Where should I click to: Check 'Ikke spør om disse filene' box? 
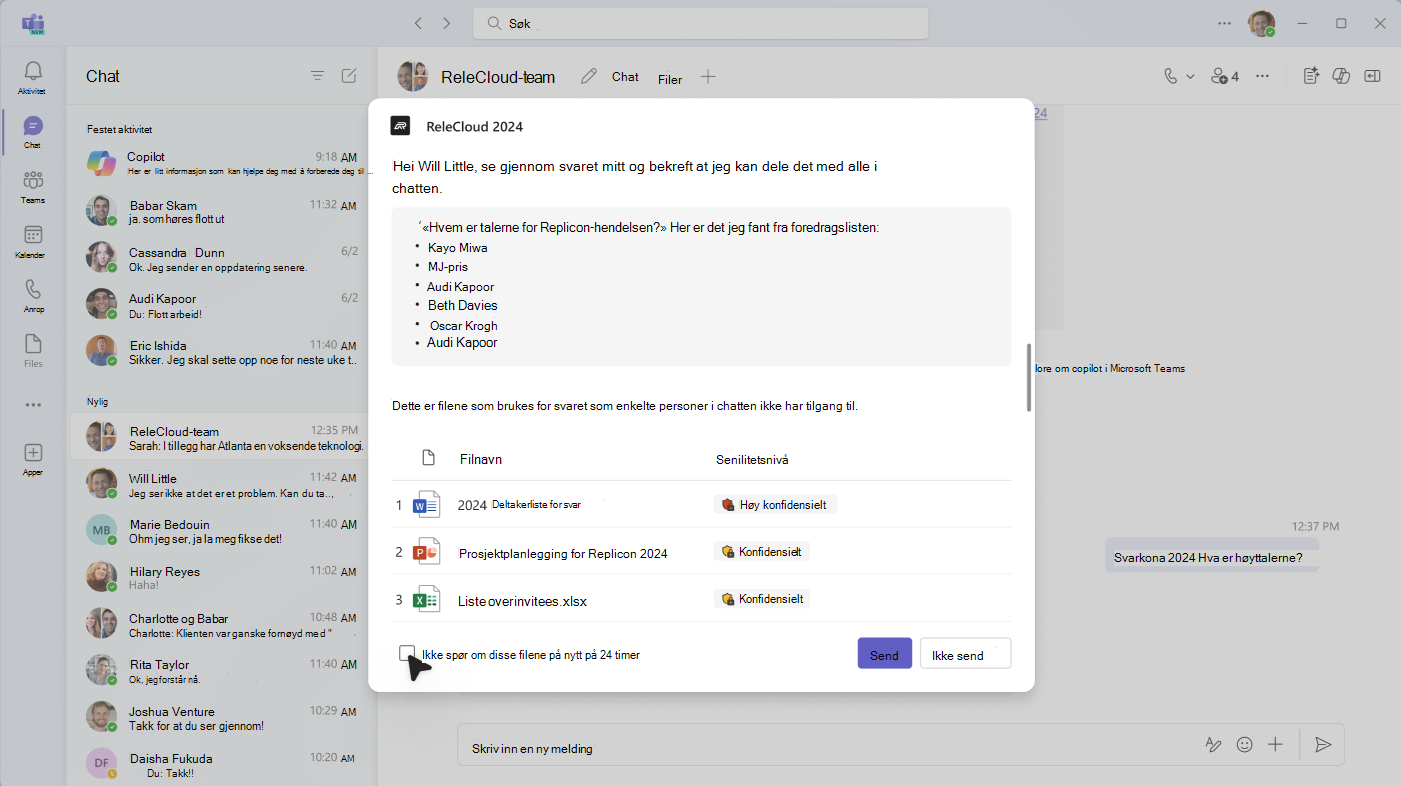(x=406, y=653)
